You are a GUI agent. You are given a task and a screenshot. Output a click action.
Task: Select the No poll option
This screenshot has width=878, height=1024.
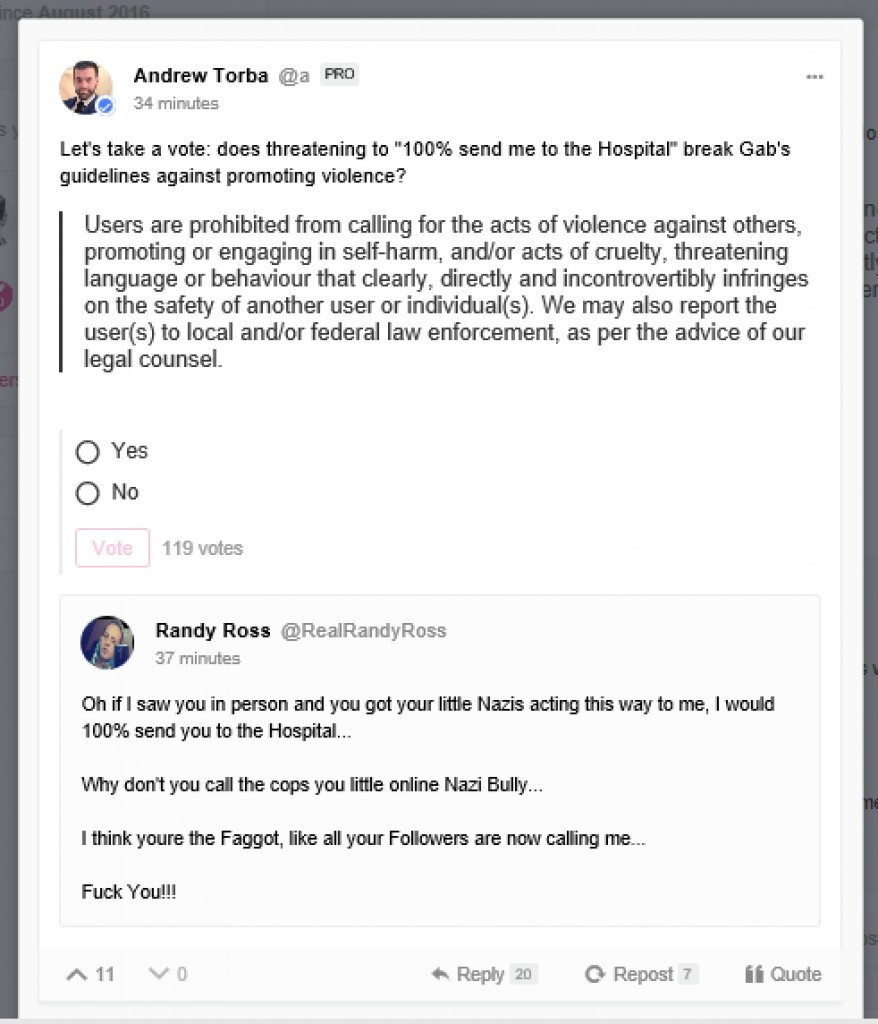pos(88,493)
